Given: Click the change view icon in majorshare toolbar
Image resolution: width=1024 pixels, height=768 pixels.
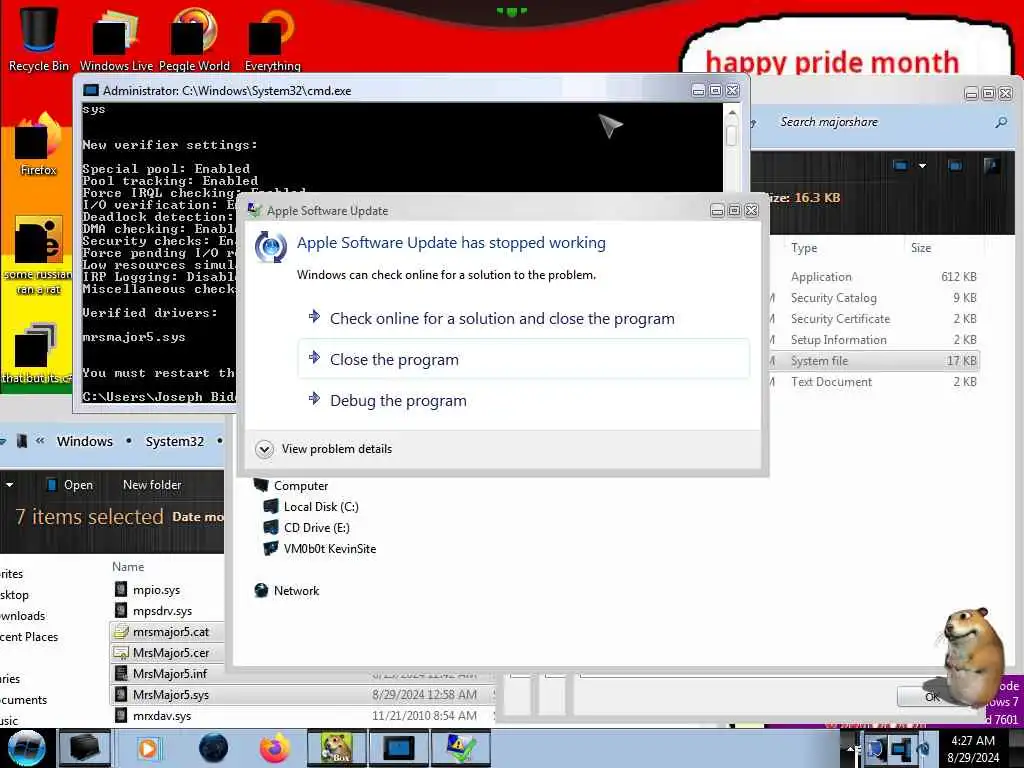Looking at the screenshot, I should point(900,166).
